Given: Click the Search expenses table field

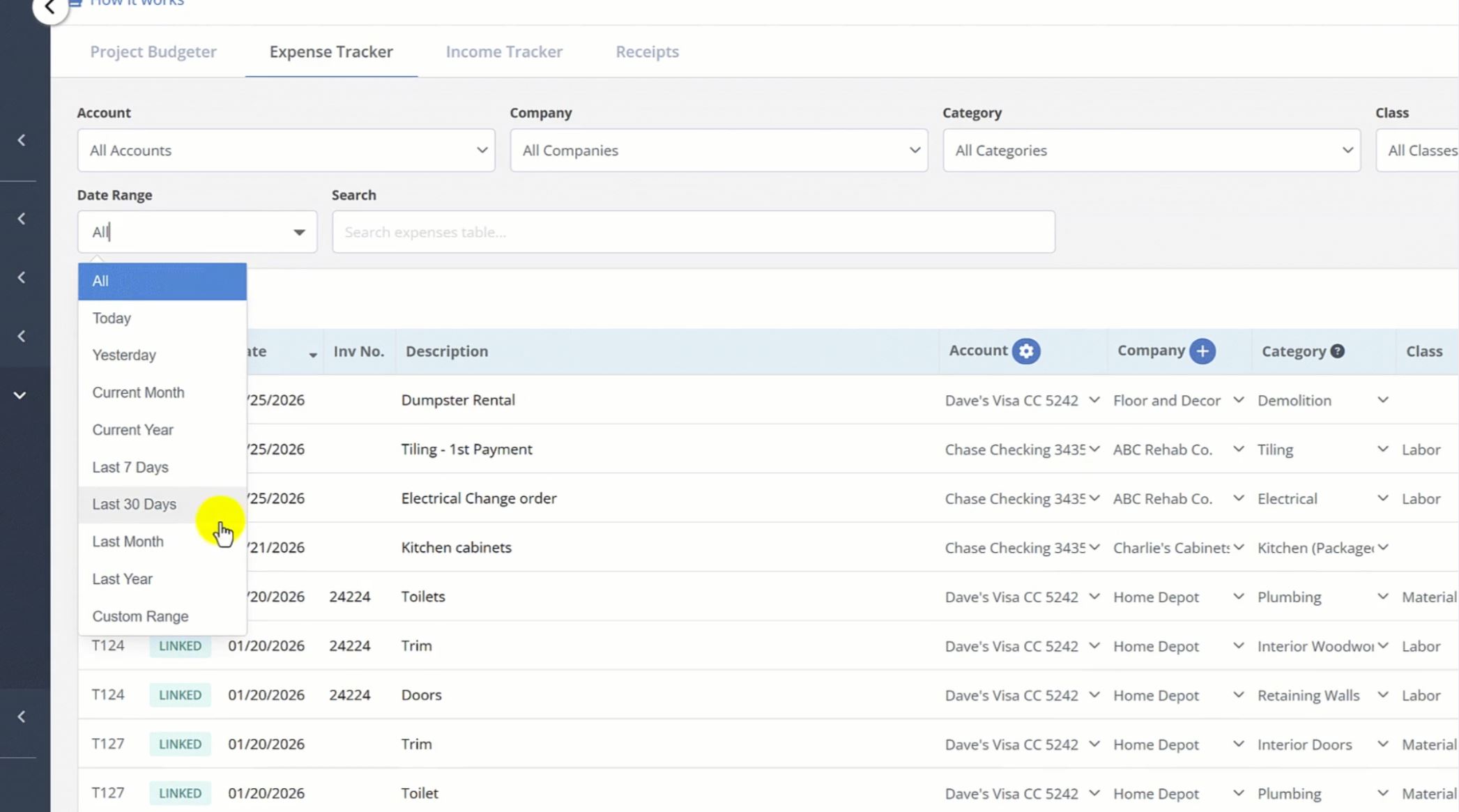Looking at the screenshot, I should 693,232.
